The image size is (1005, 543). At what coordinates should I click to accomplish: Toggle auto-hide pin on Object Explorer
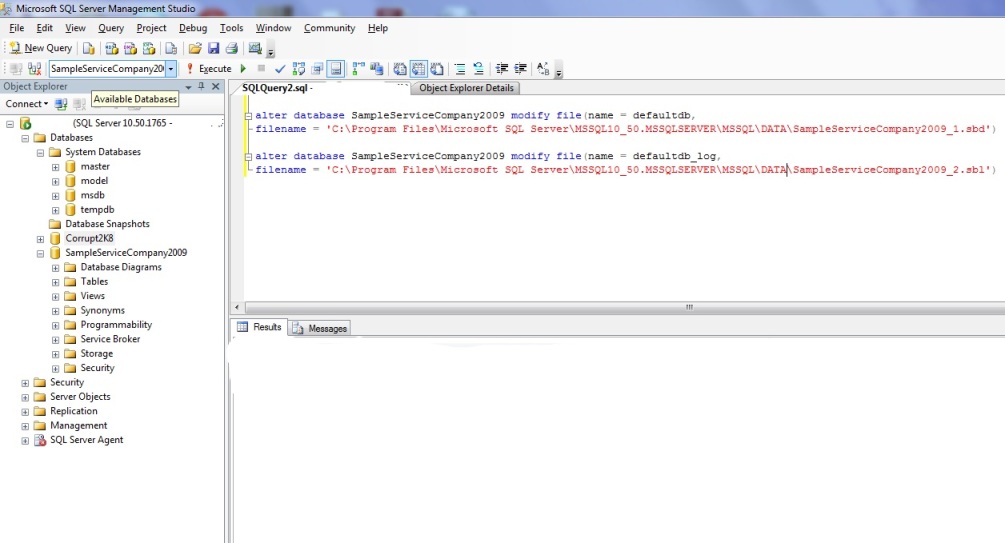[x=201, y=87]
